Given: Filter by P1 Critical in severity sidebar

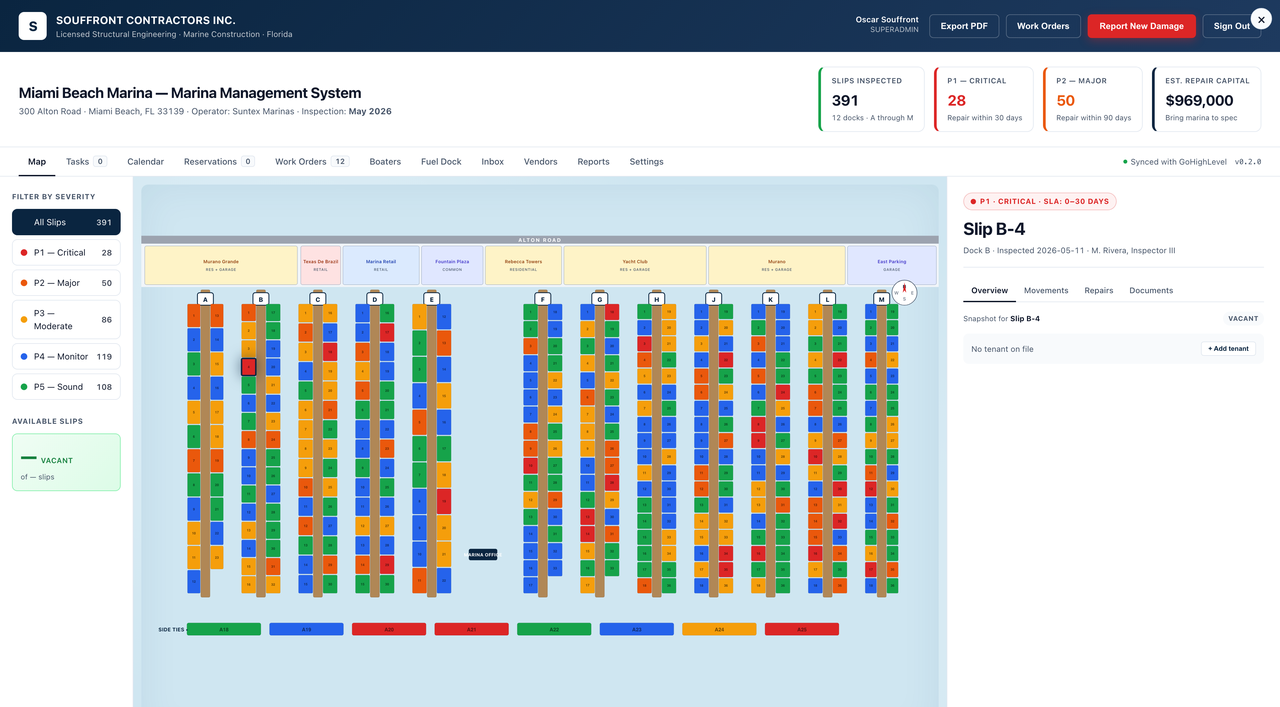Looking at the screenshot, I should tap(66, 252).
